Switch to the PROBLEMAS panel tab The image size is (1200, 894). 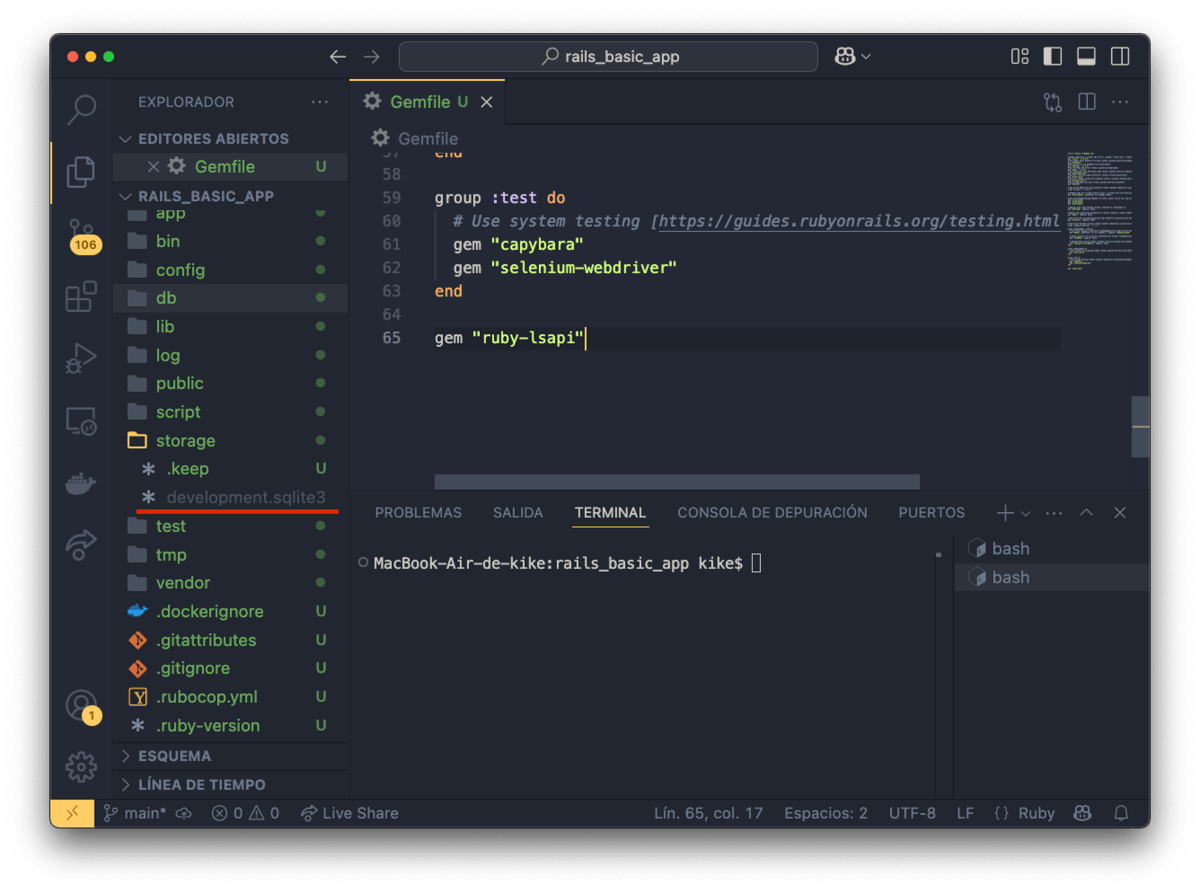coord(418,513)
